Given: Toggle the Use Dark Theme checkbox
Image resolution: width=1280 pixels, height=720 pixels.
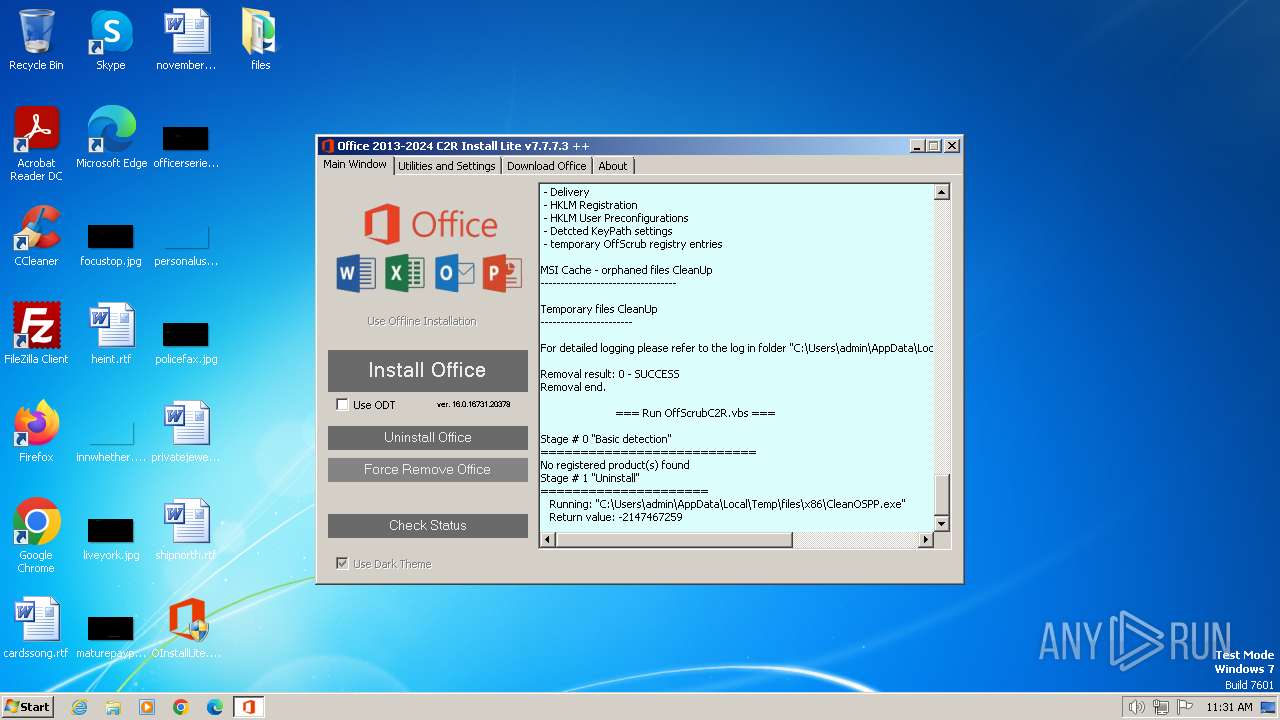Looking at the screenshot, I should (x=342, y=564).
